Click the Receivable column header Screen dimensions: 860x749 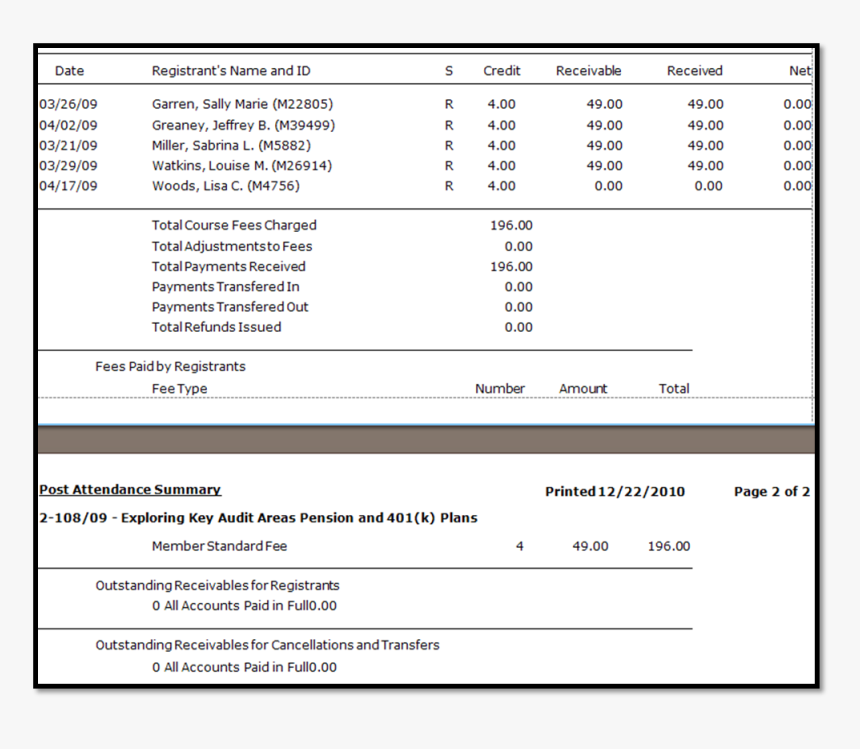tap(588, 71)
